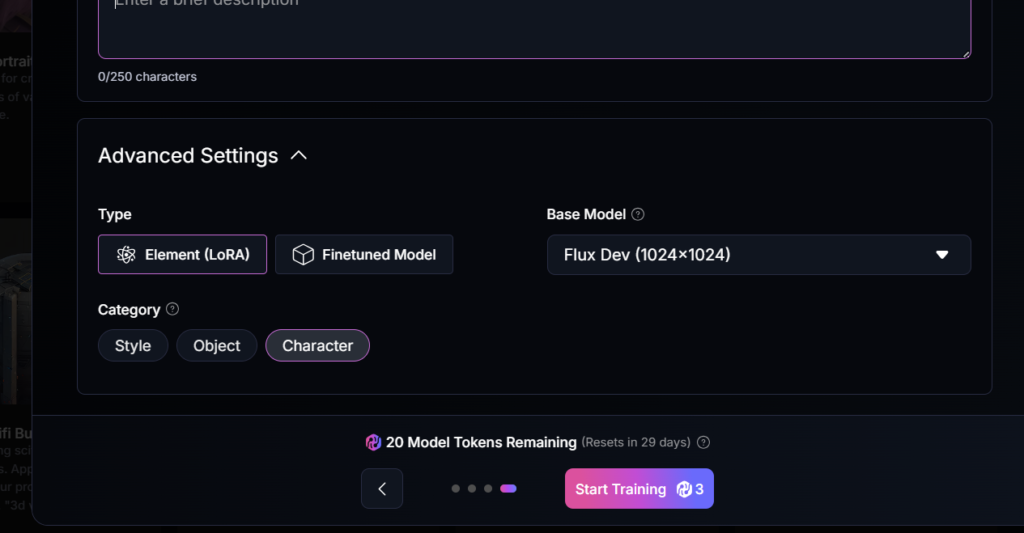Screen dimensions: 1024x533
Task: Click the Category help question icon
Action: point(172,309)
